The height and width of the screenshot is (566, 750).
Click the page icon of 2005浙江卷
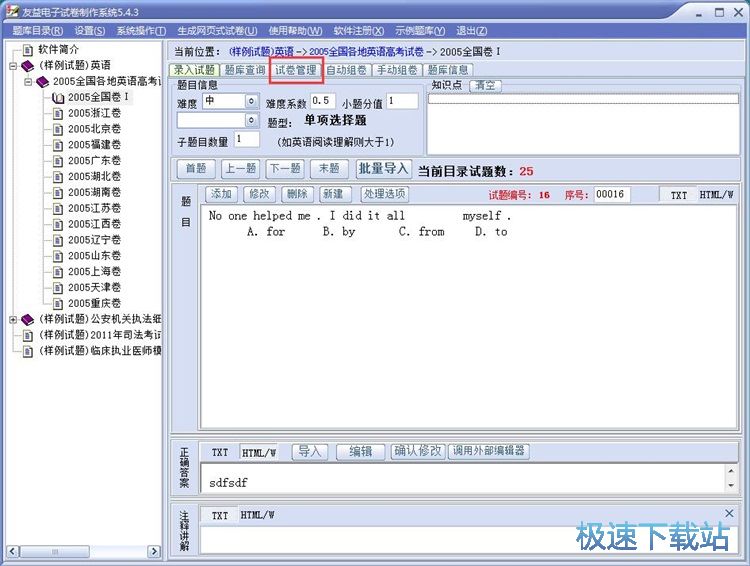[58, 114]
